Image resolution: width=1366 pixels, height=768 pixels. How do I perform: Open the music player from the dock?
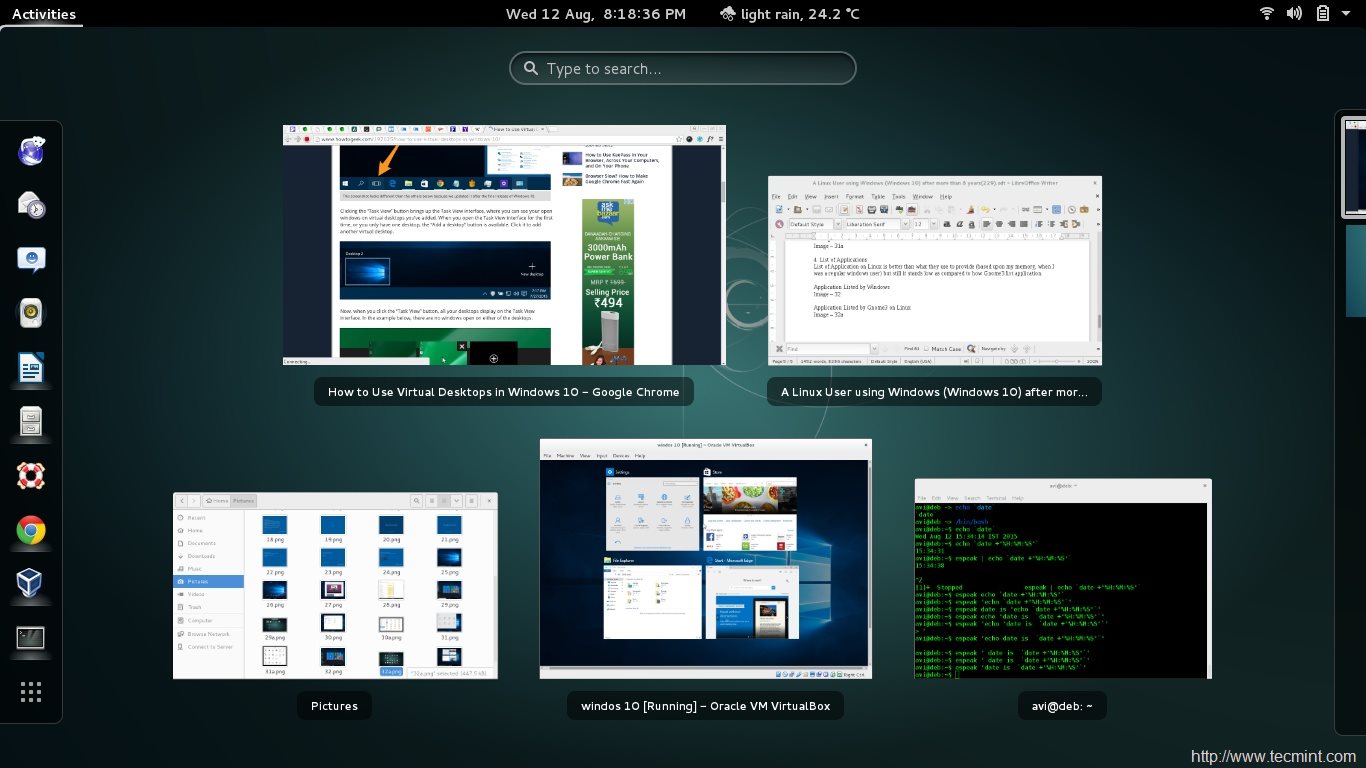30,313
